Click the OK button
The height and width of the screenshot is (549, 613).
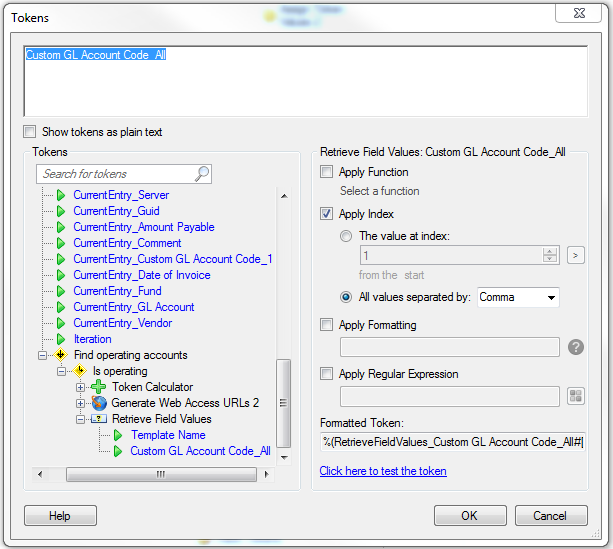pos(470,516)
